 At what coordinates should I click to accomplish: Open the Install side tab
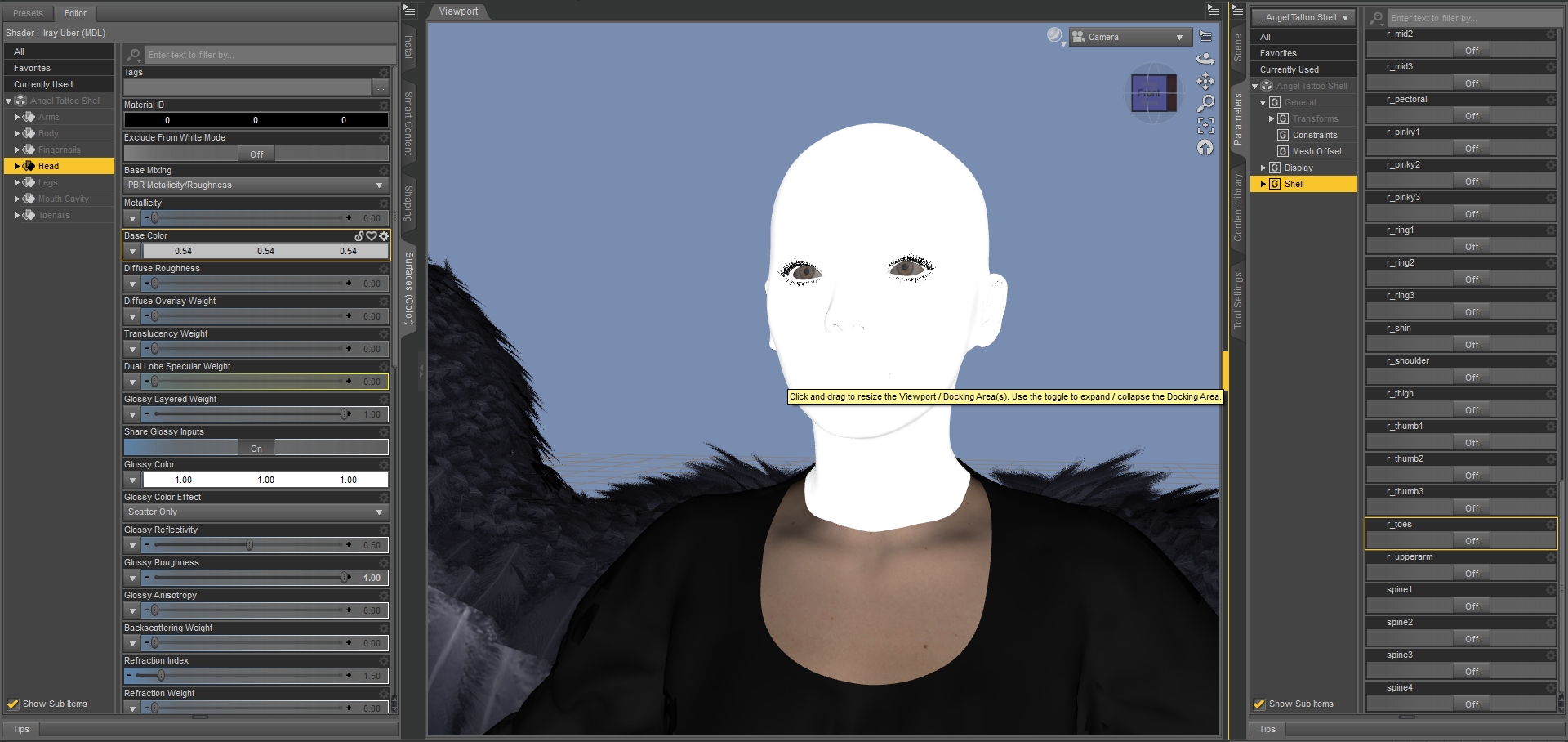click(x=409, y=47)
